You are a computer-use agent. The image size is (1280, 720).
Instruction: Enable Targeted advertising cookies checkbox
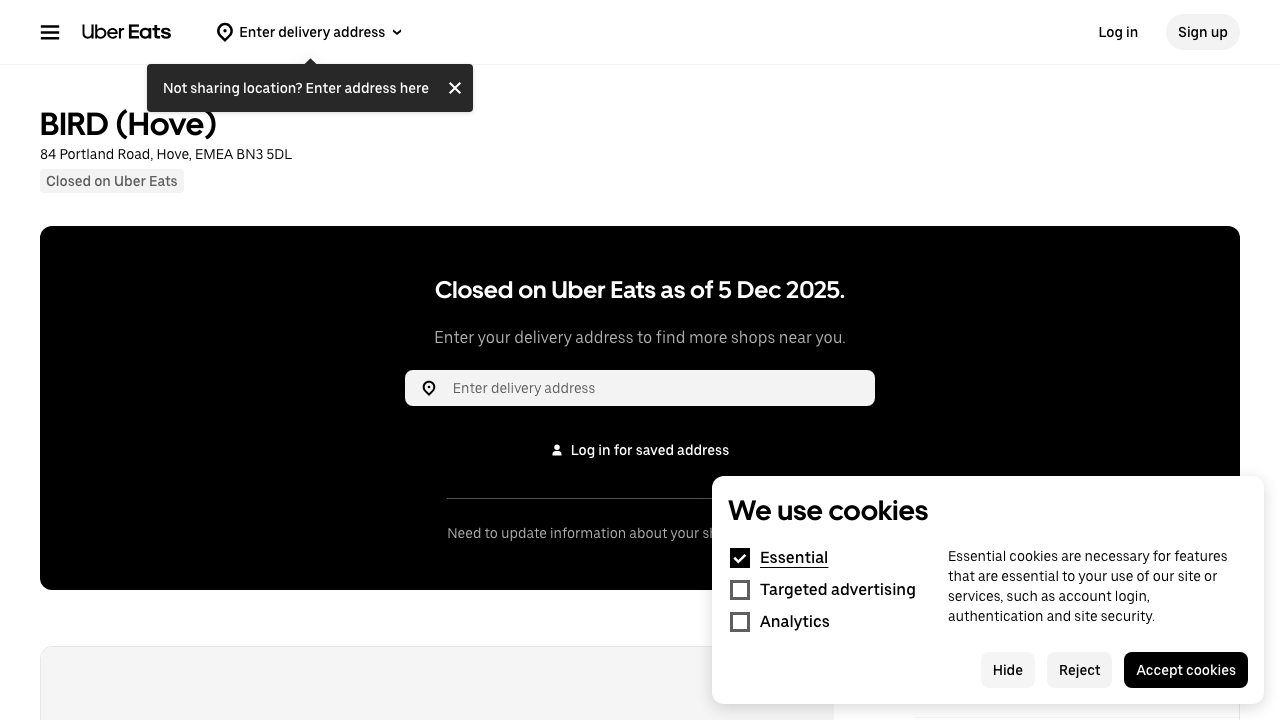pos(740,590)
